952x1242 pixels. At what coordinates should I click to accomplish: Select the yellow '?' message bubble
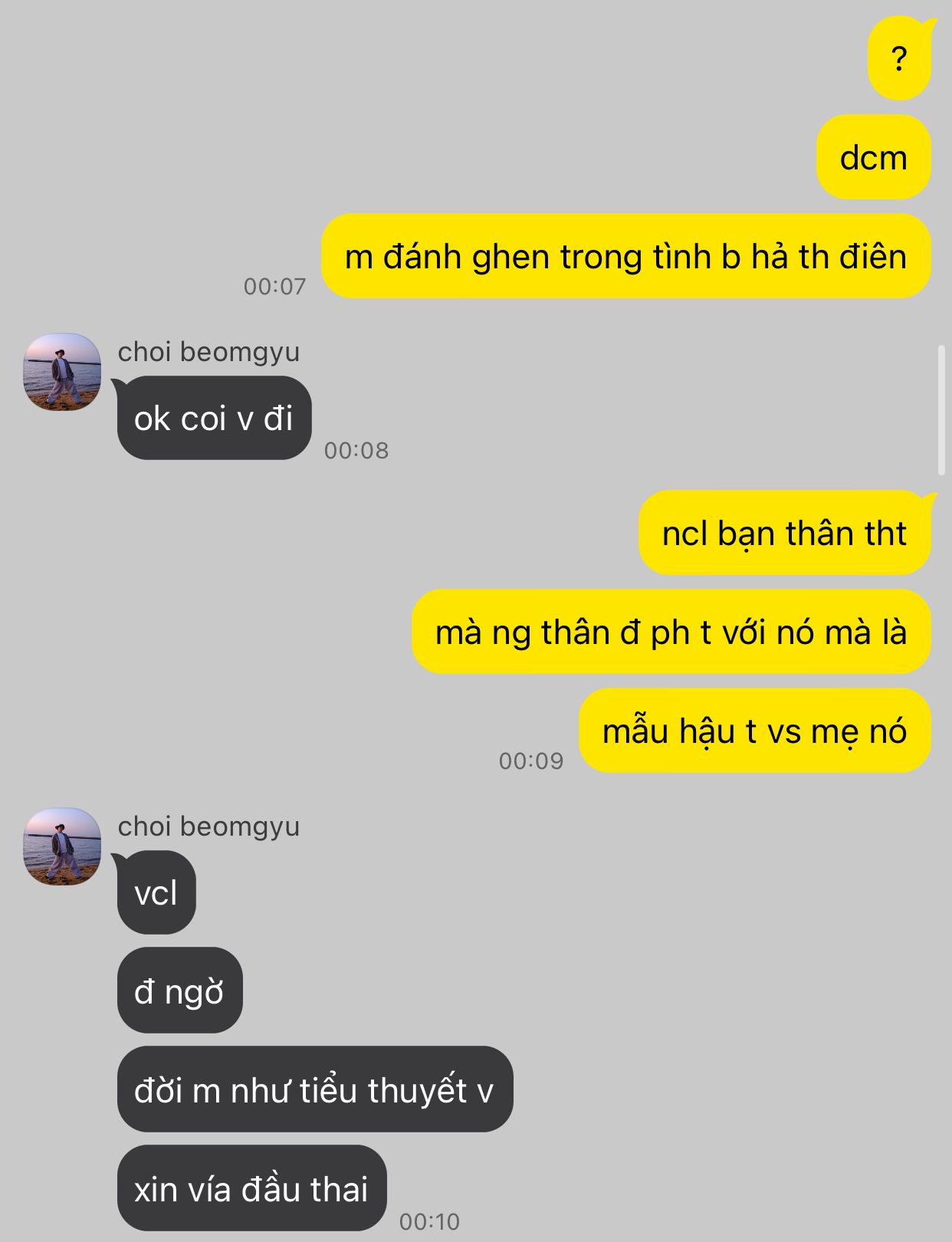(x=900, y=58)
